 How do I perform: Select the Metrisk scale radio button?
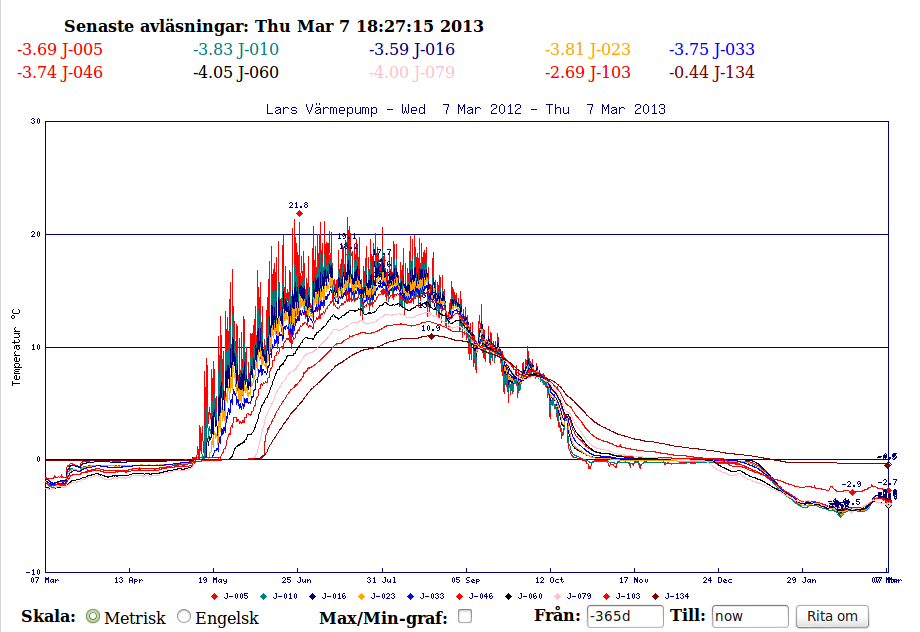tap(93, 617)
